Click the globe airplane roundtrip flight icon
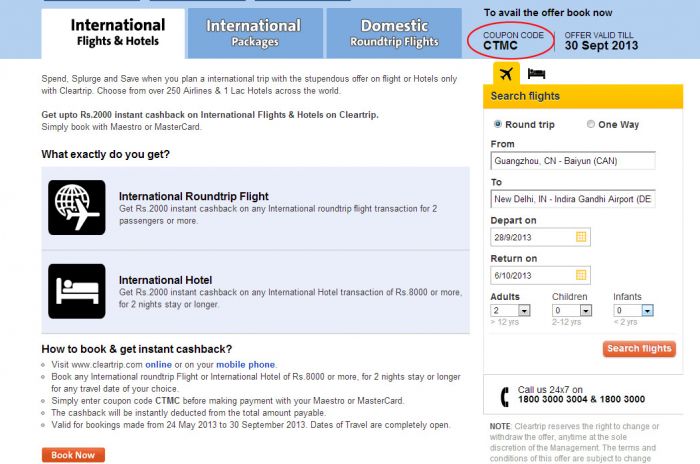The width and height of the screenshot is (700, 464). [x=77, y=208]
